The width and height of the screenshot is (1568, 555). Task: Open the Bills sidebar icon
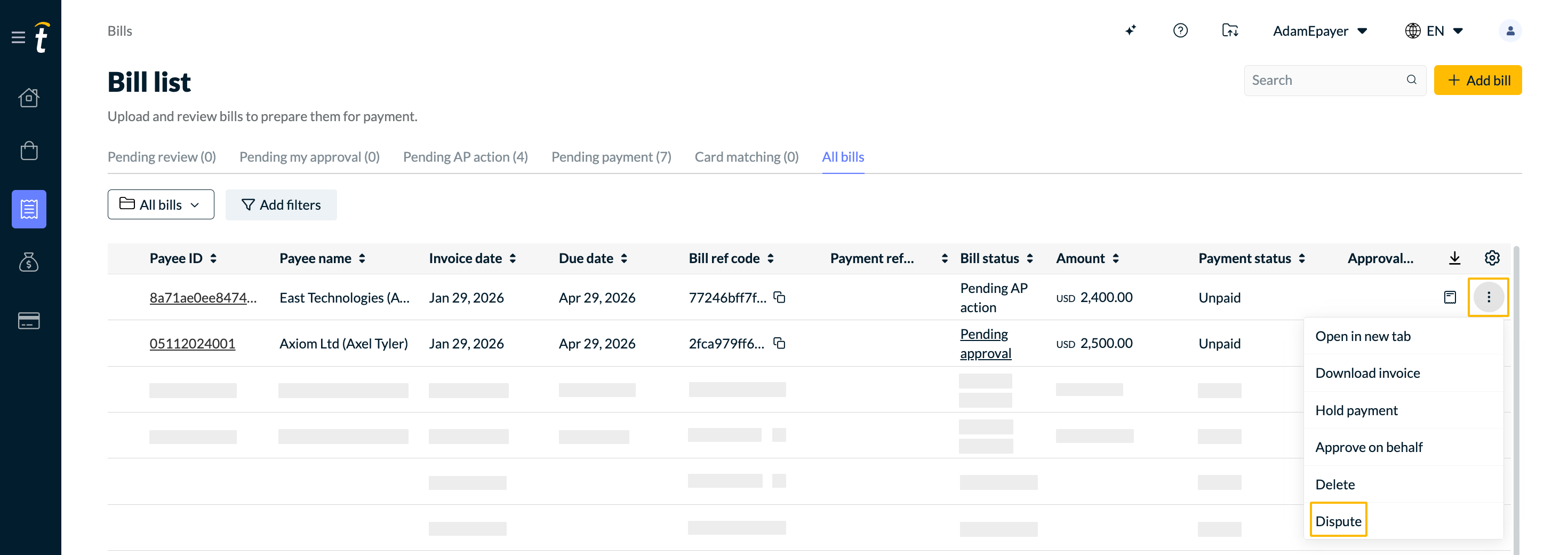[x=29, y=209]
